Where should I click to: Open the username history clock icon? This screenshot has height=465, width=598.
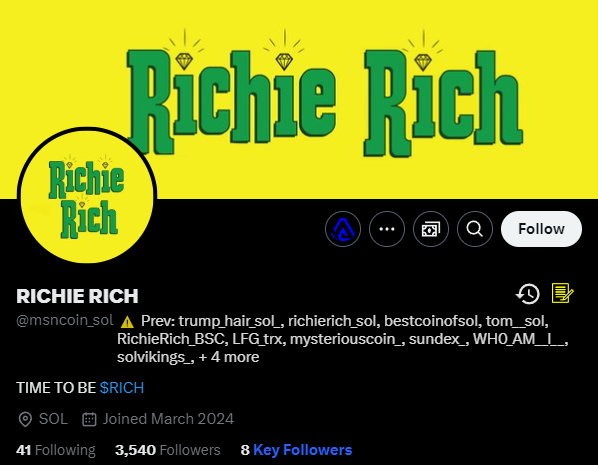[528, 294]
